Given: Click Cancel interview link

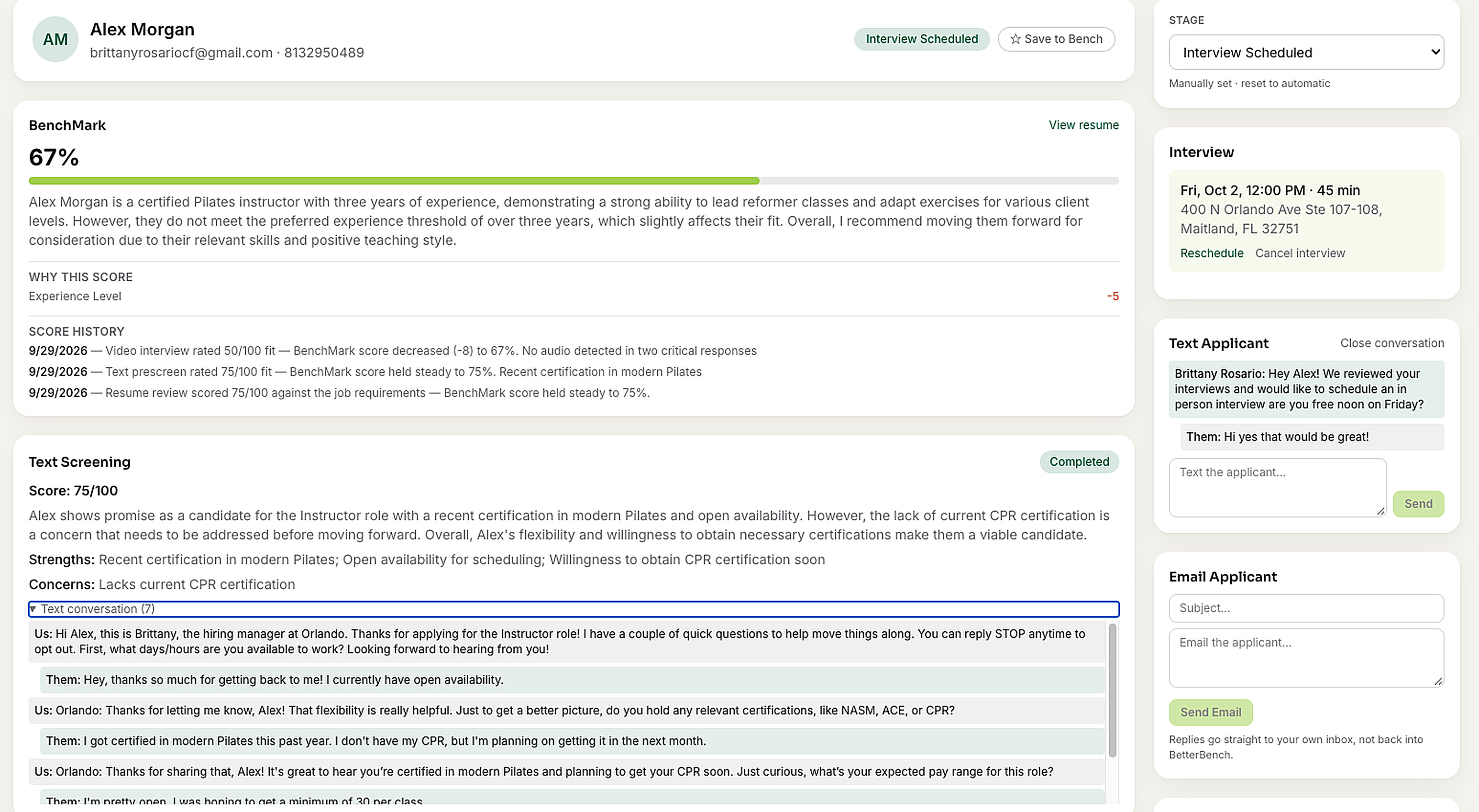Looking at the screenshot, I should (x=1300, y=253).
